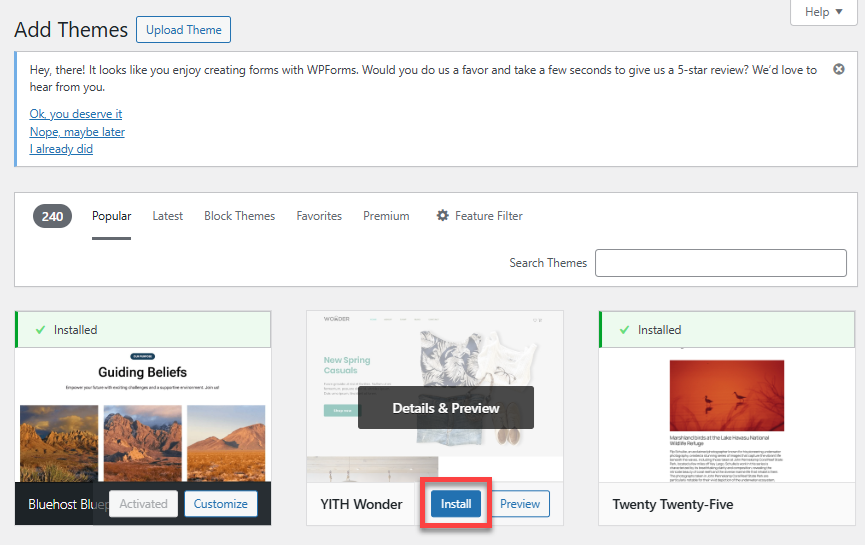Click the YITH Wonder theme name
Image resolution: width=865 pixels, height=545 pixels.
(361, 504)
